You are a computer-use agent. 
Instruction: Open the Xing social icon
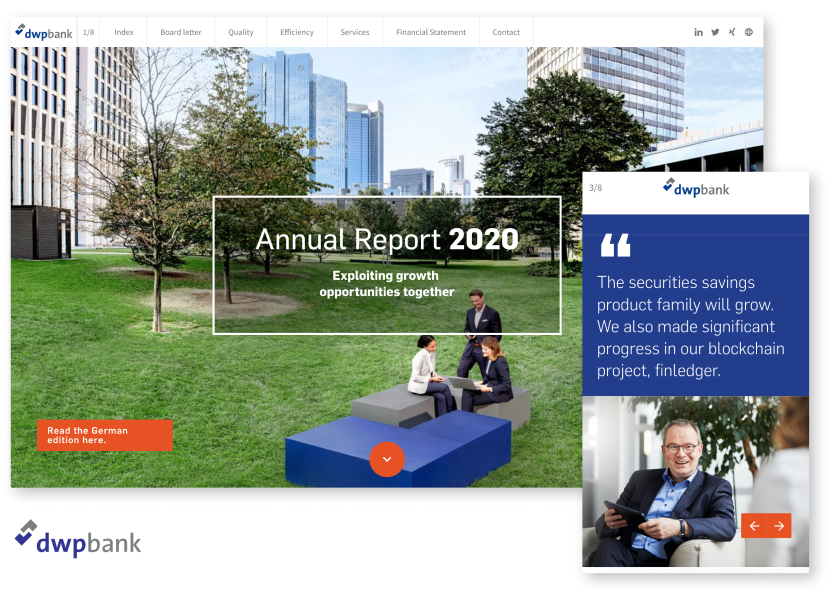[732, 32]
